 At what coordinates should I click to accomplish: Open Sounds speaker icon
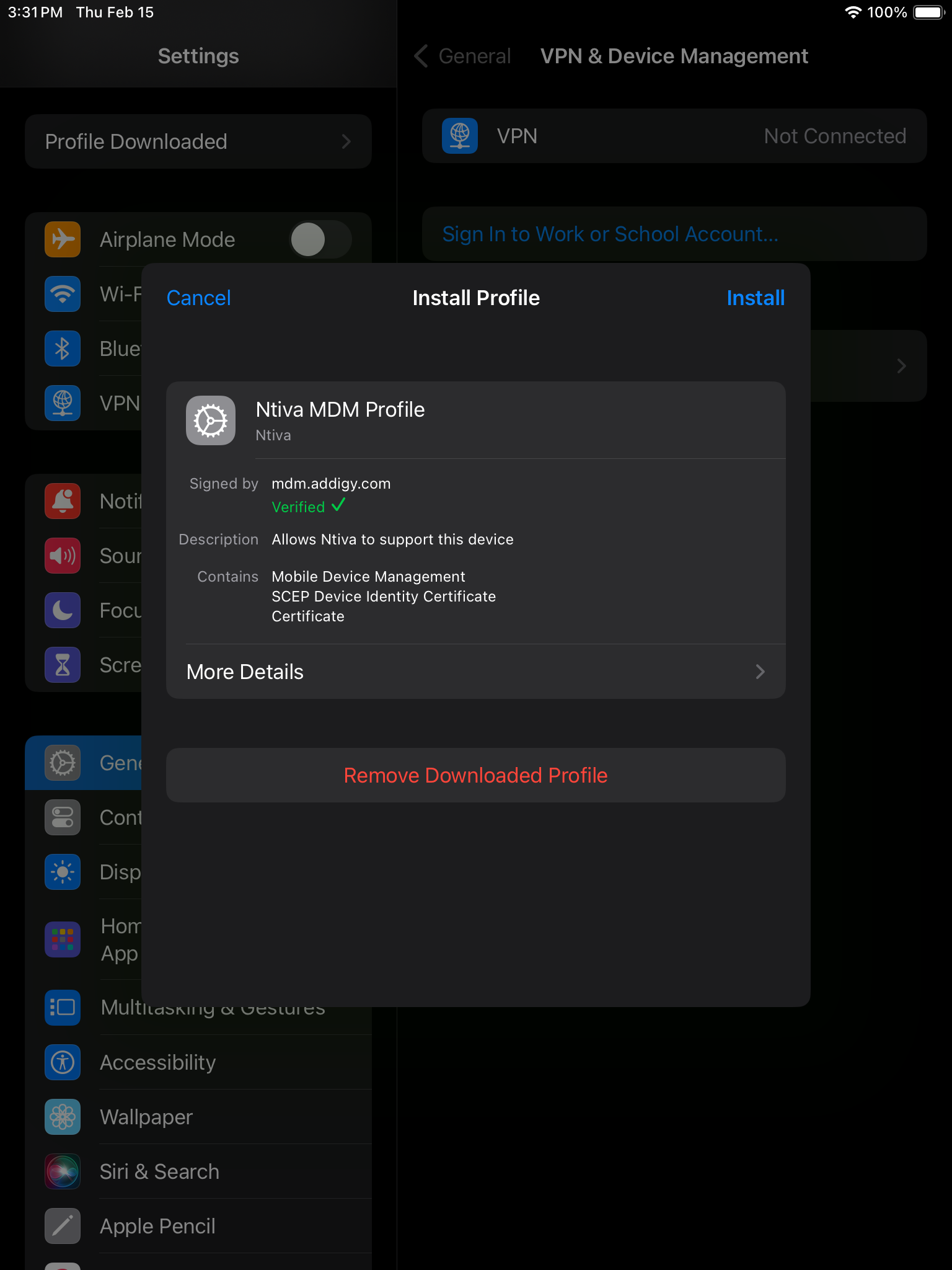pos(63,556)
